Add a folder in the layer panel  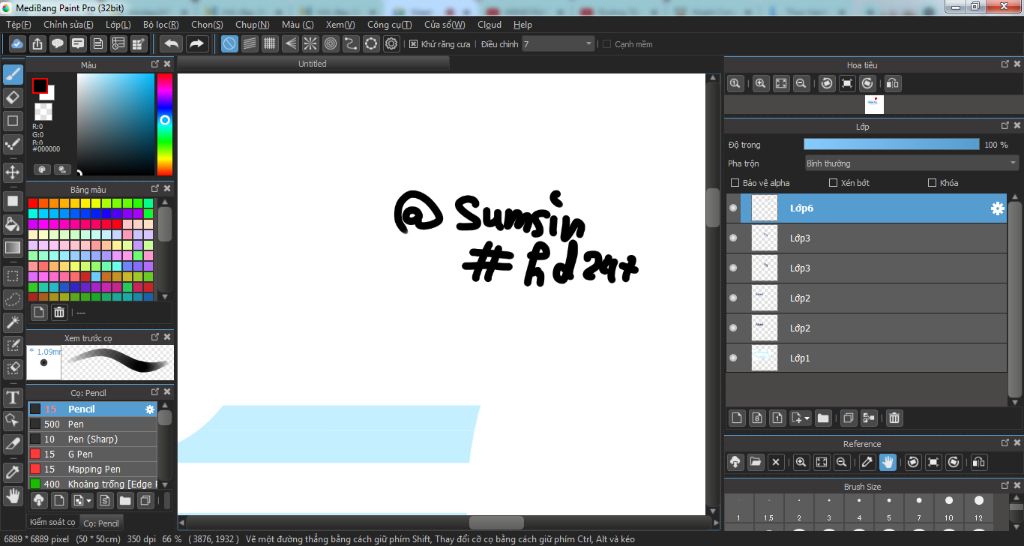(823, 418)
